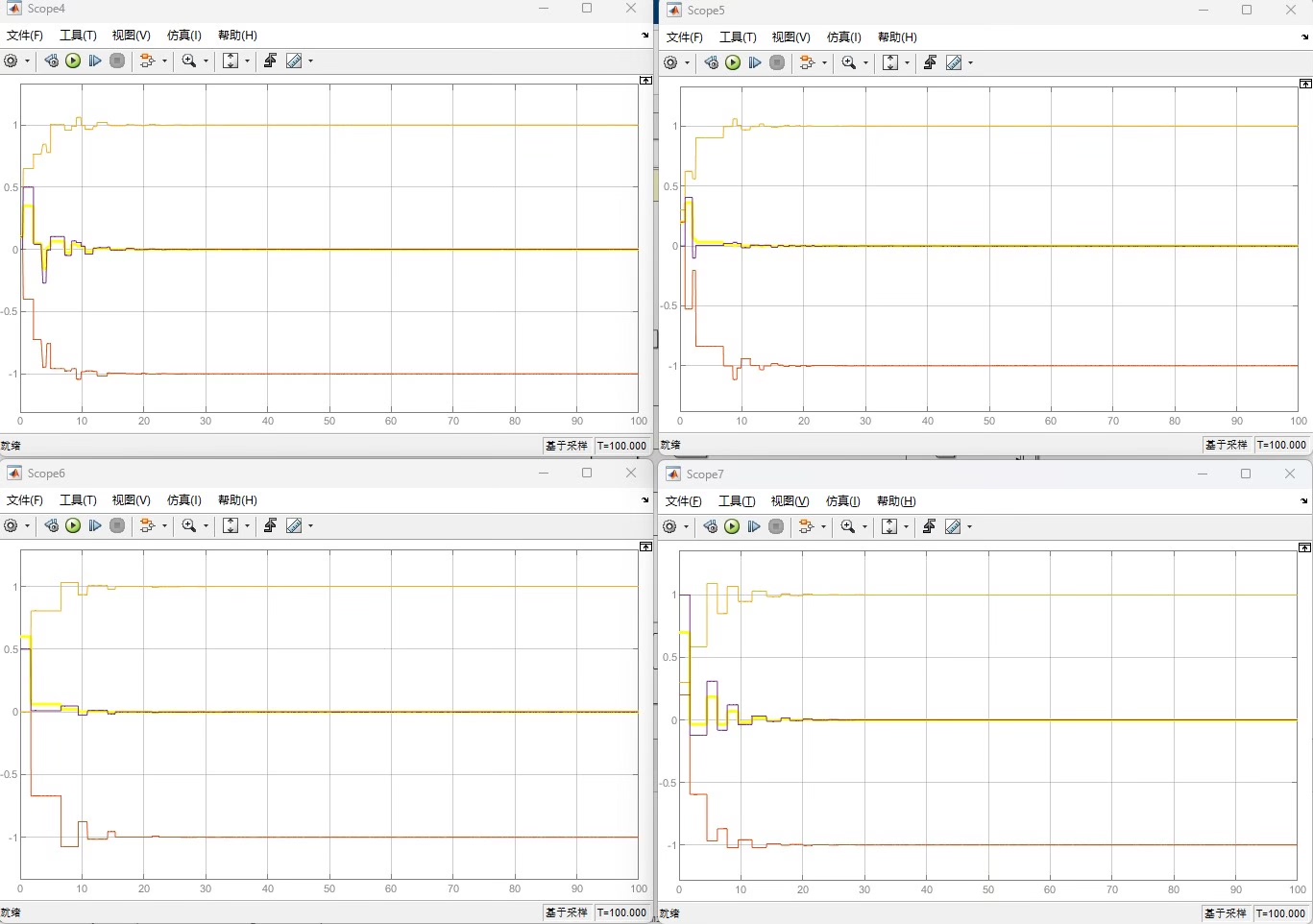This screenshot has width=1313, height=924.
Task: Select the zoom magnifier tool in Scope5
Action: coord(848,62)
